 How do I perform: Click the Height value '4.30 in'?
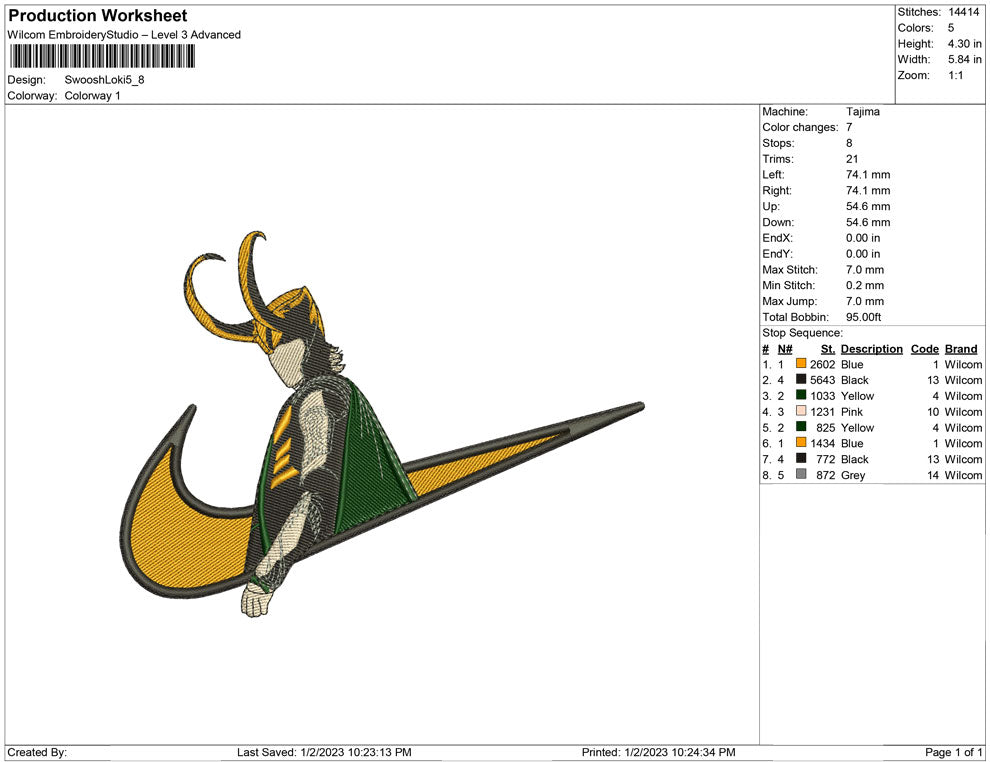pyautogui.click(x=964, y=44)
